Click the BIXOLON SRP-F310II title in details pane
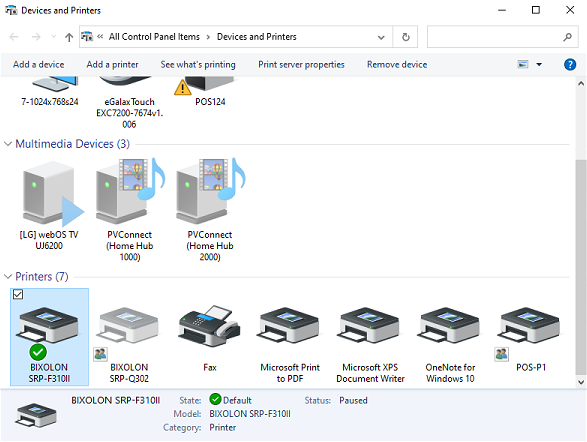Screen dimensions: 587x442 click(x=116, y=400)
